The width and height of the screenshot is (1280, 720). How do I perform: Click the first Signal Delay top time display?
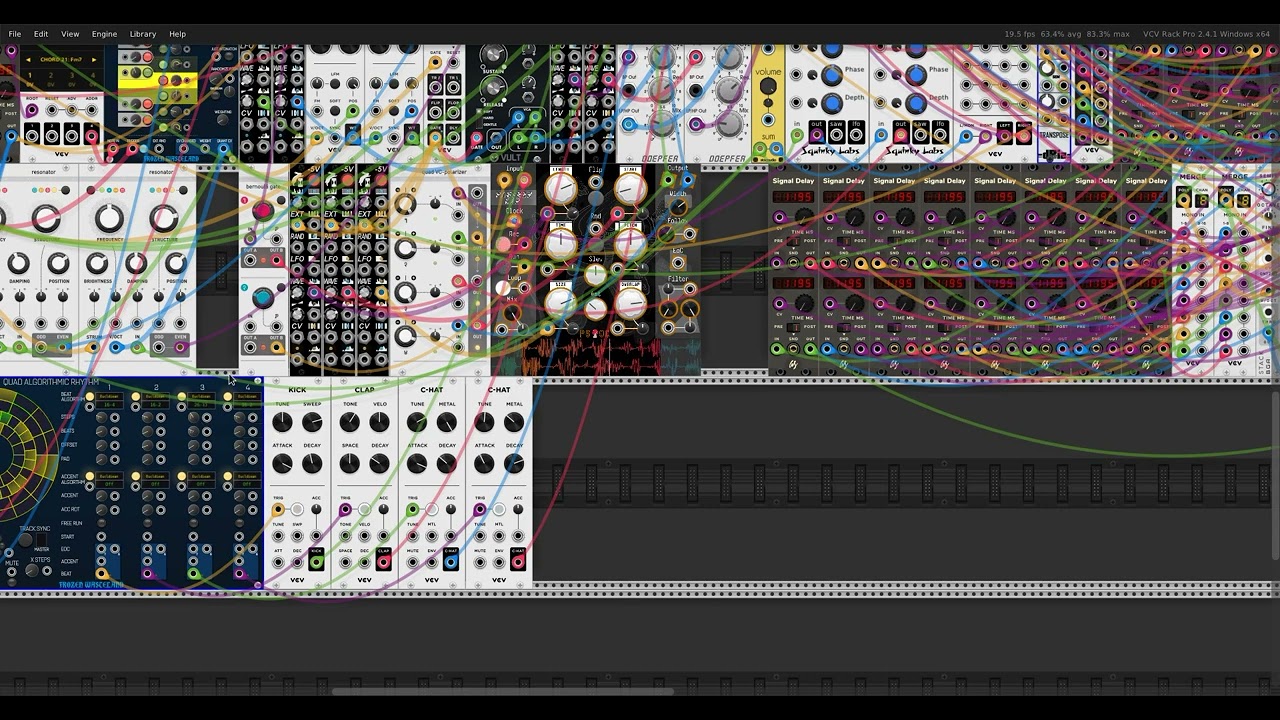[792, 197]
